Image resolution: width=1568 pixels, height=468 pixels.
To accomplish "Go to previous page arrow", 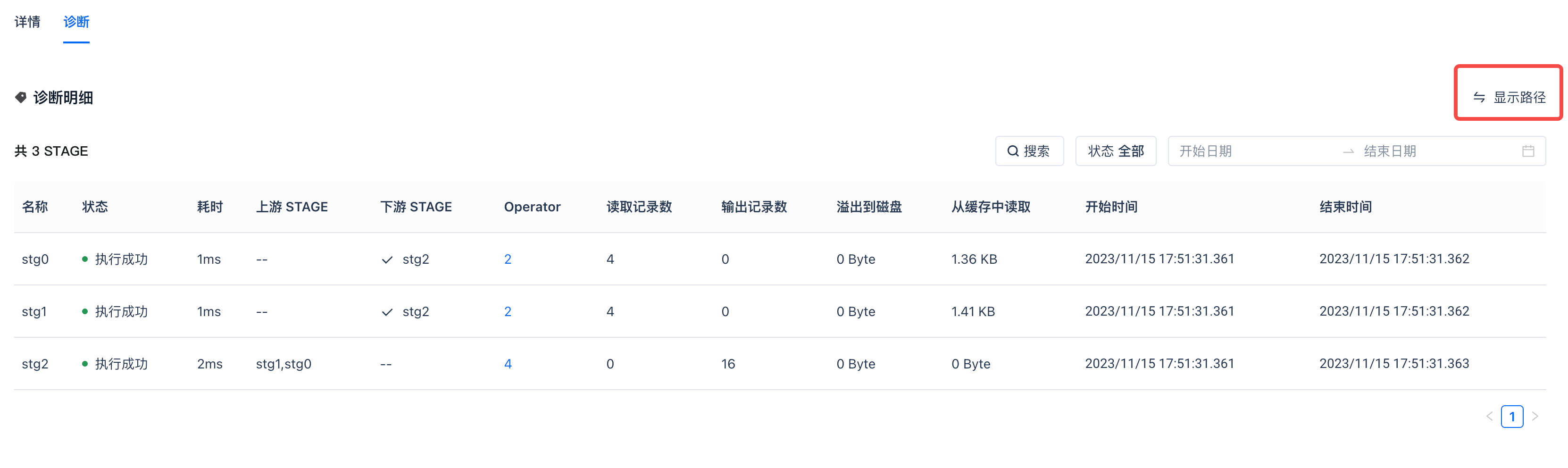I will coord(1490,416).
